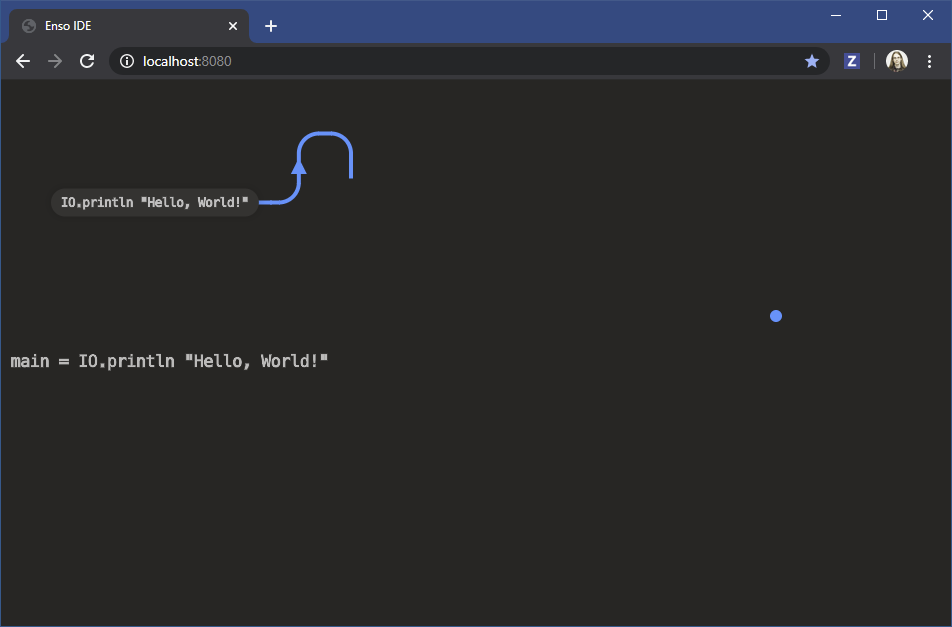Click the main function code line

[168, 361]
